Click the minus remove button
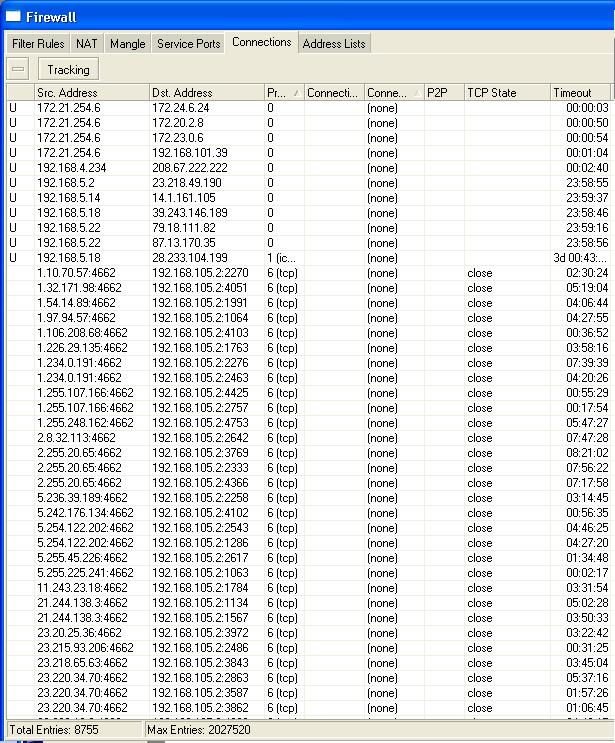 [x=18, y=69]
